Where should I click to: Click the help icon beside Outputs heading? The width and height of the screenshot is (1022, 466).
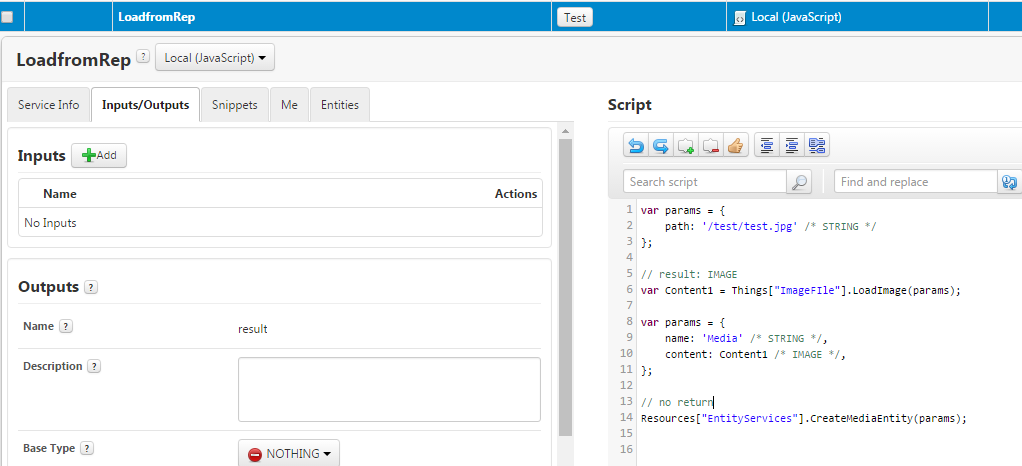(x=91, y=287)
